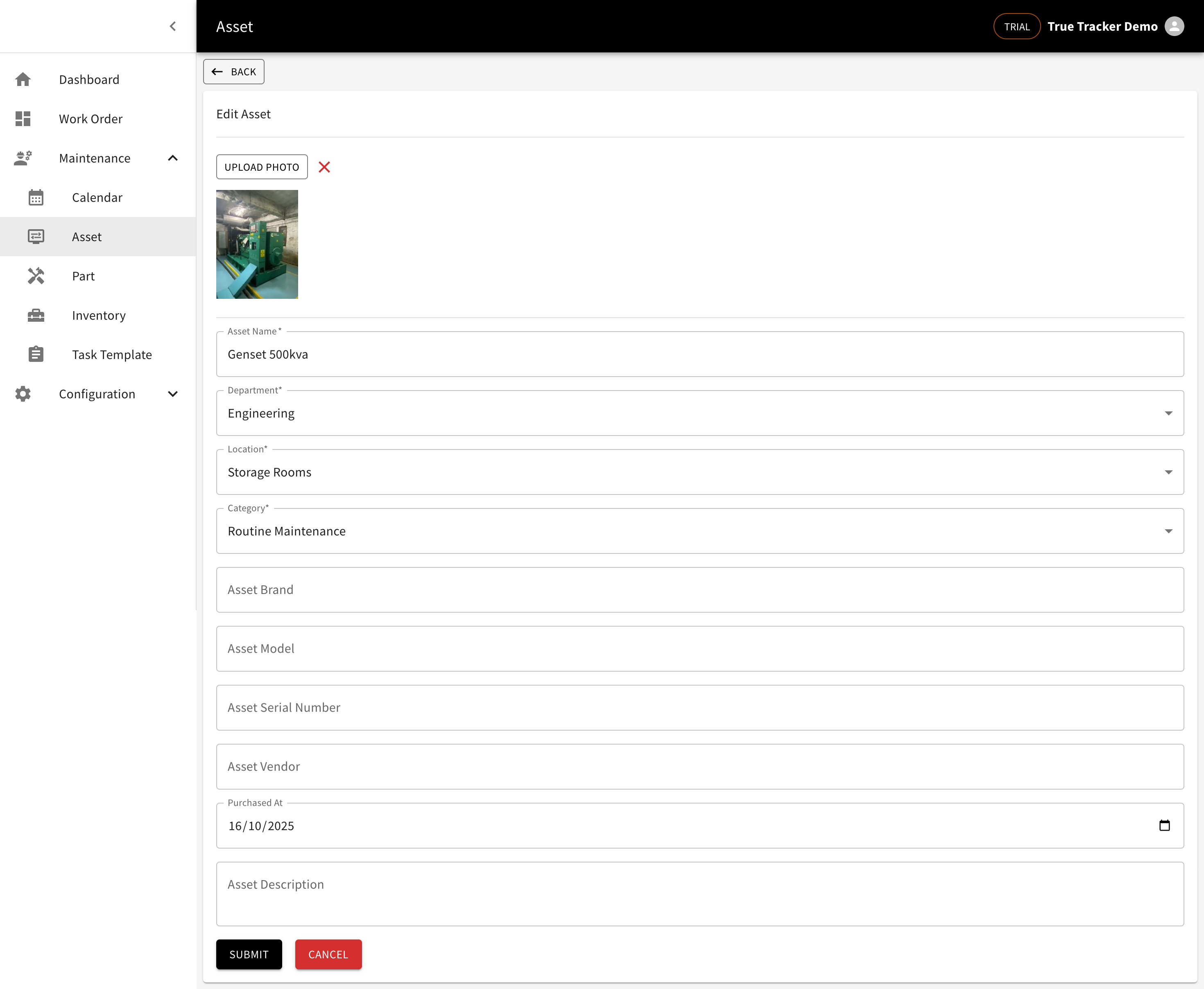This screenshot has width=1204, height=989.
Task: Open the Purchased At date picker
Action: pyautogui.click(x=1165, y=825)
